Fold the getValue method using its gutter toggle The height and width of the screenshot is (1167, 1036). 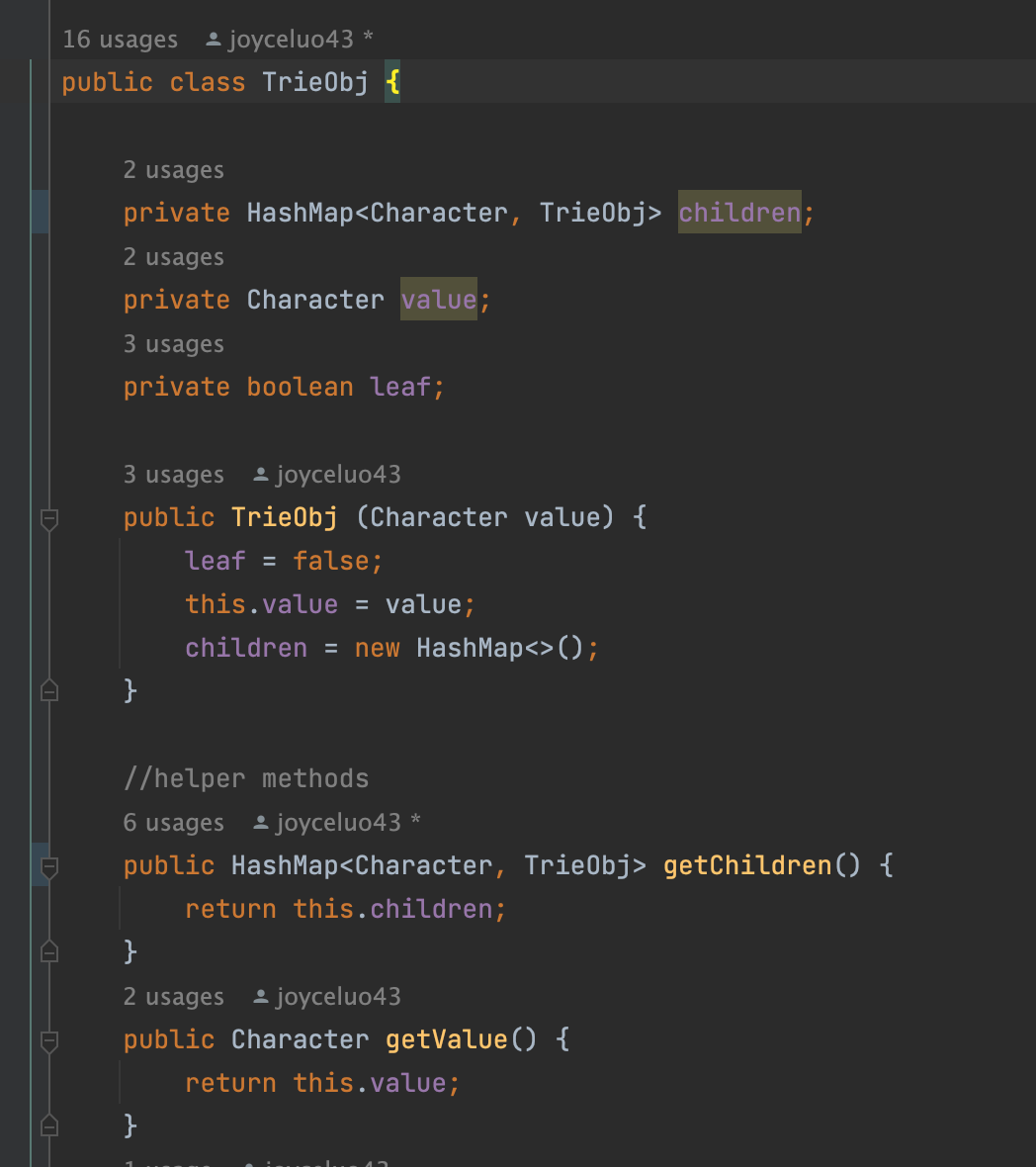click(48, 1040)
